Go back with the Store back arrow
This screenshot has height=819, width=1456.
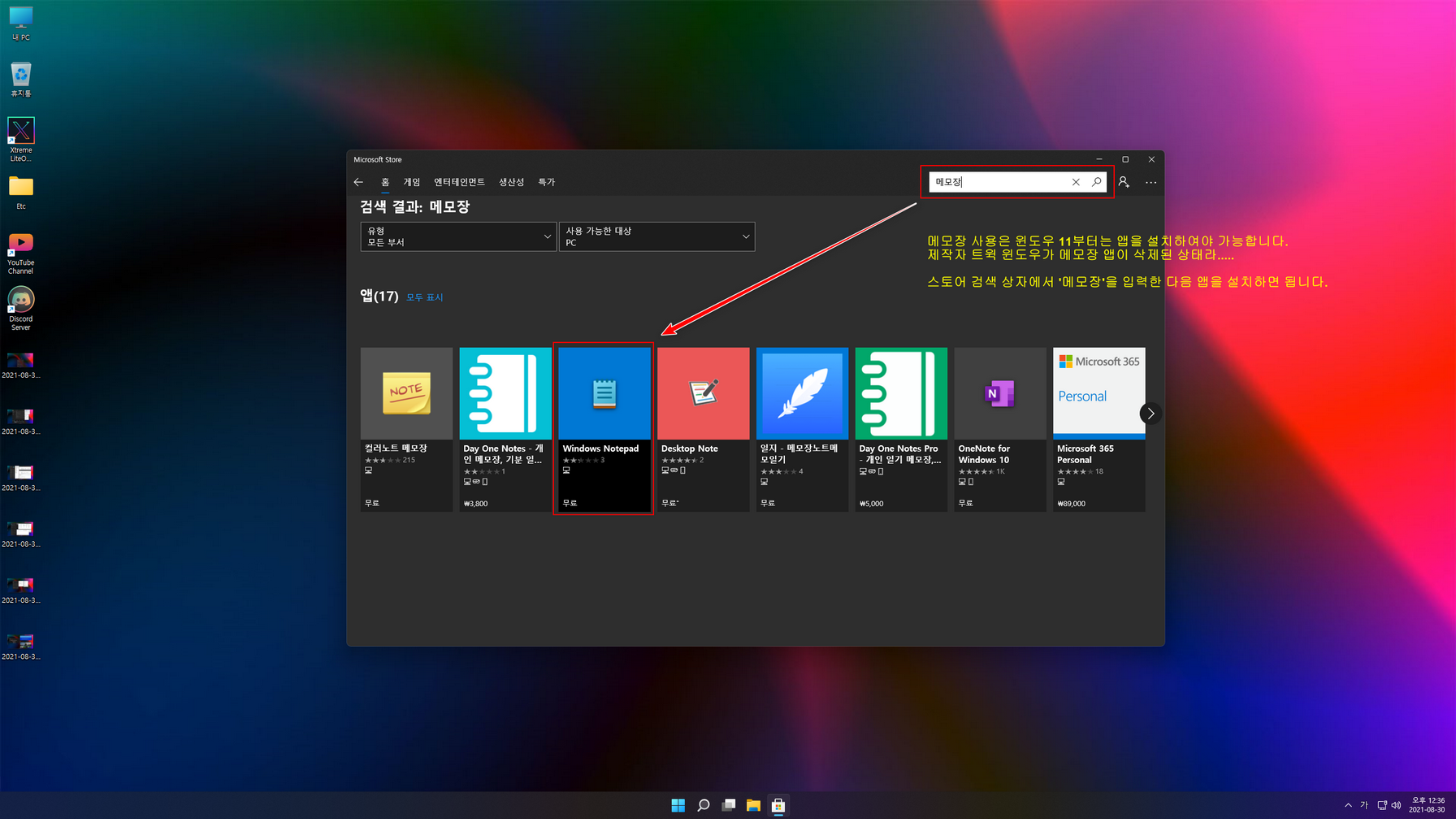(x=358, y=182)
